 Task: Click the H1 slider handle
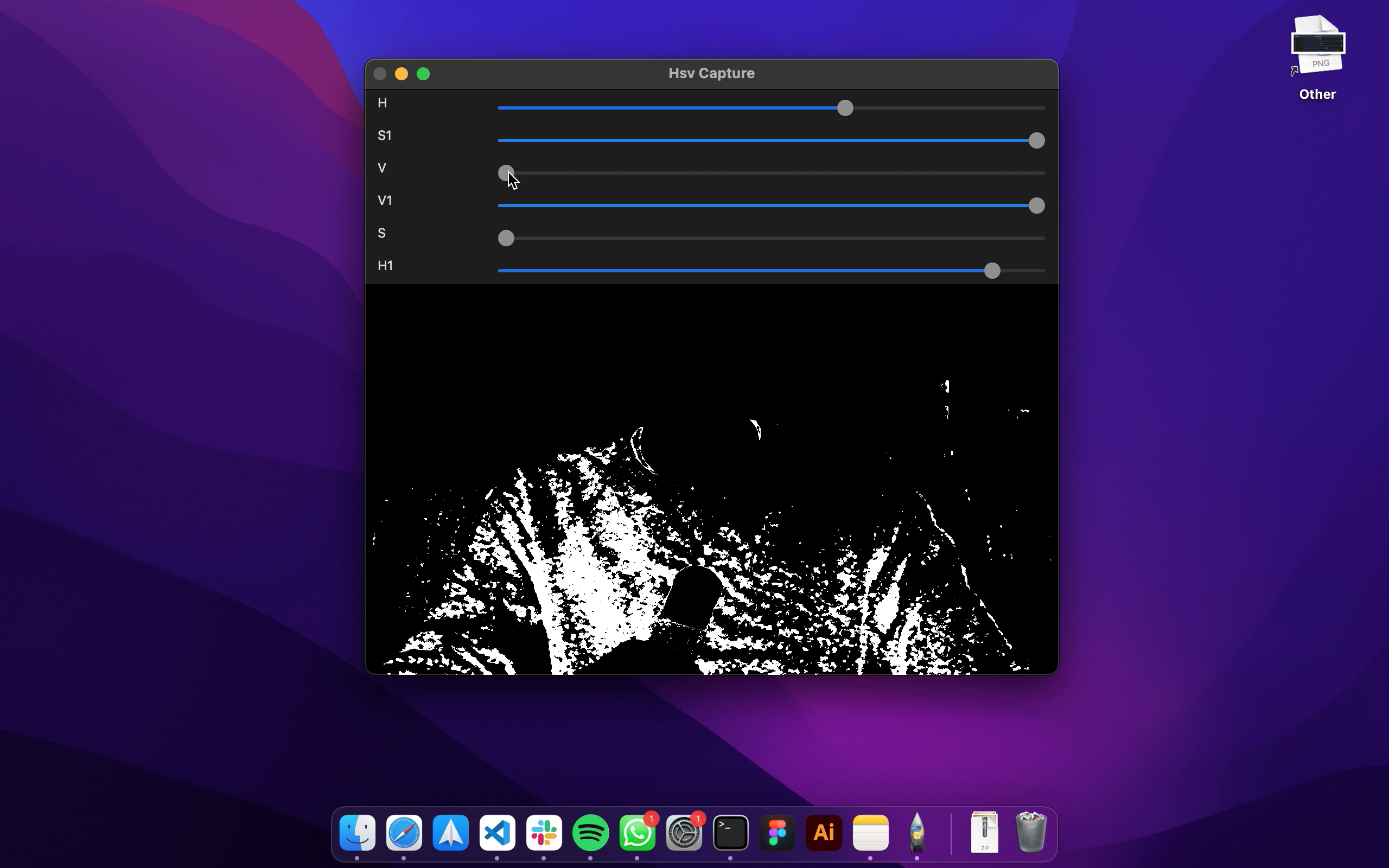(992, 270)
